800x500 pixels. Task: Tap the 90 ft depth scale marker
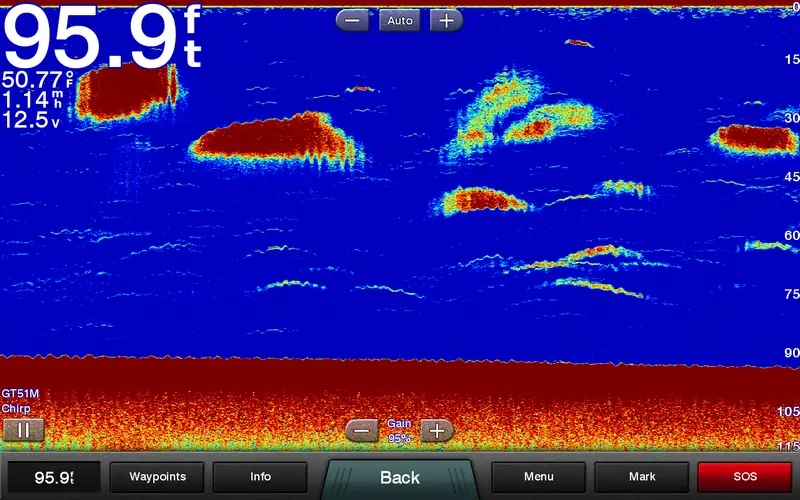click(790, 353)
